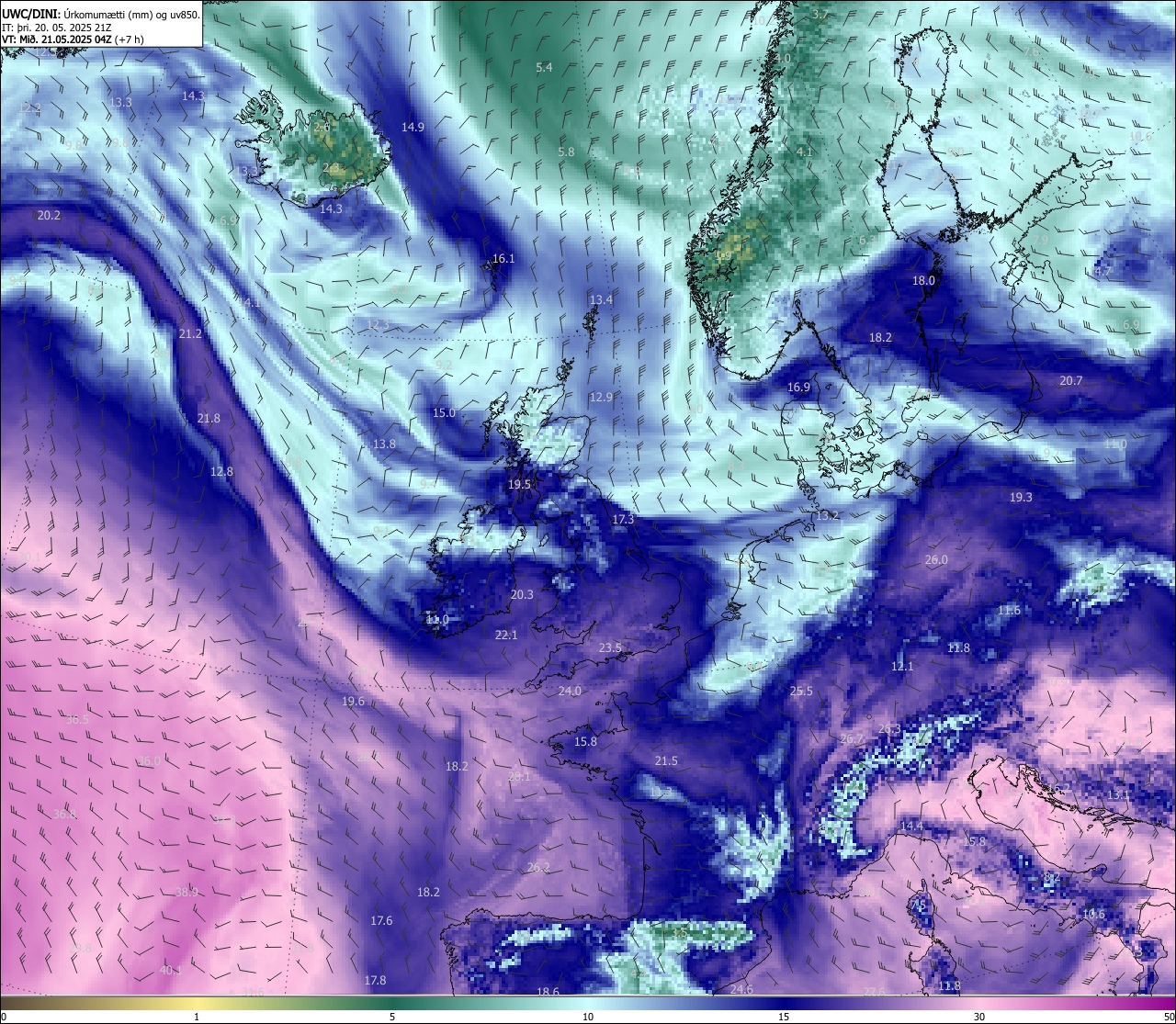Click the '21.5' value over northern France
Image resolution: width=1176 pixels, height=1024 pixels.
666,761
